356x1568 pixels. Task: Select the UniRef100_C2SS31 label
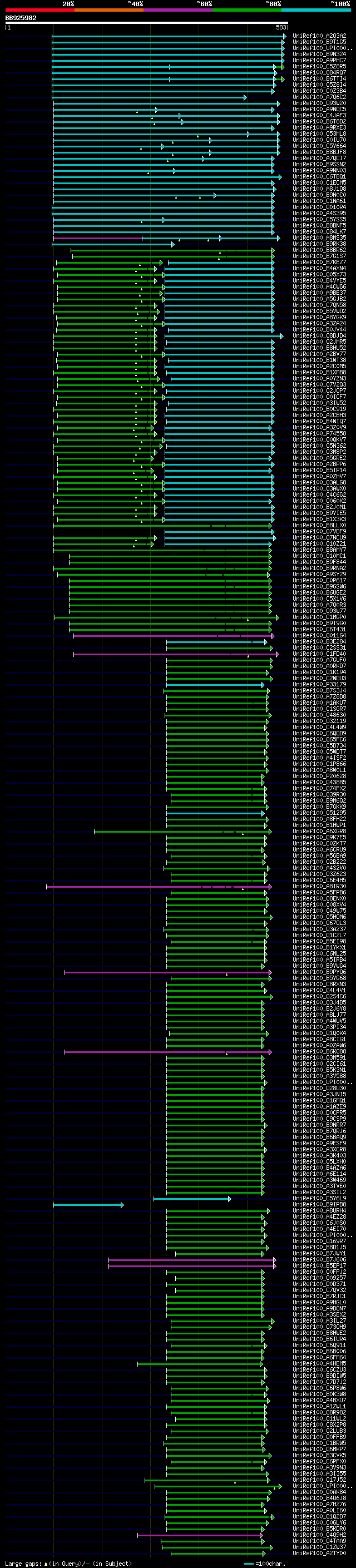click(x=319, y=647)
